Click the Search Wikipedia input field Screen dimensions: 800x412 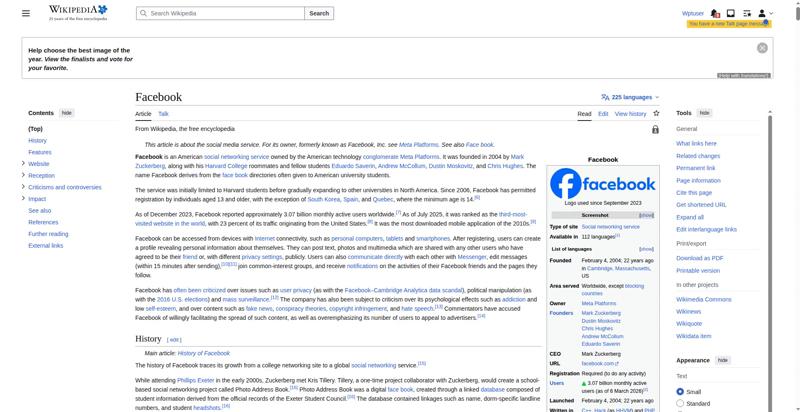[x=220, y=13]
